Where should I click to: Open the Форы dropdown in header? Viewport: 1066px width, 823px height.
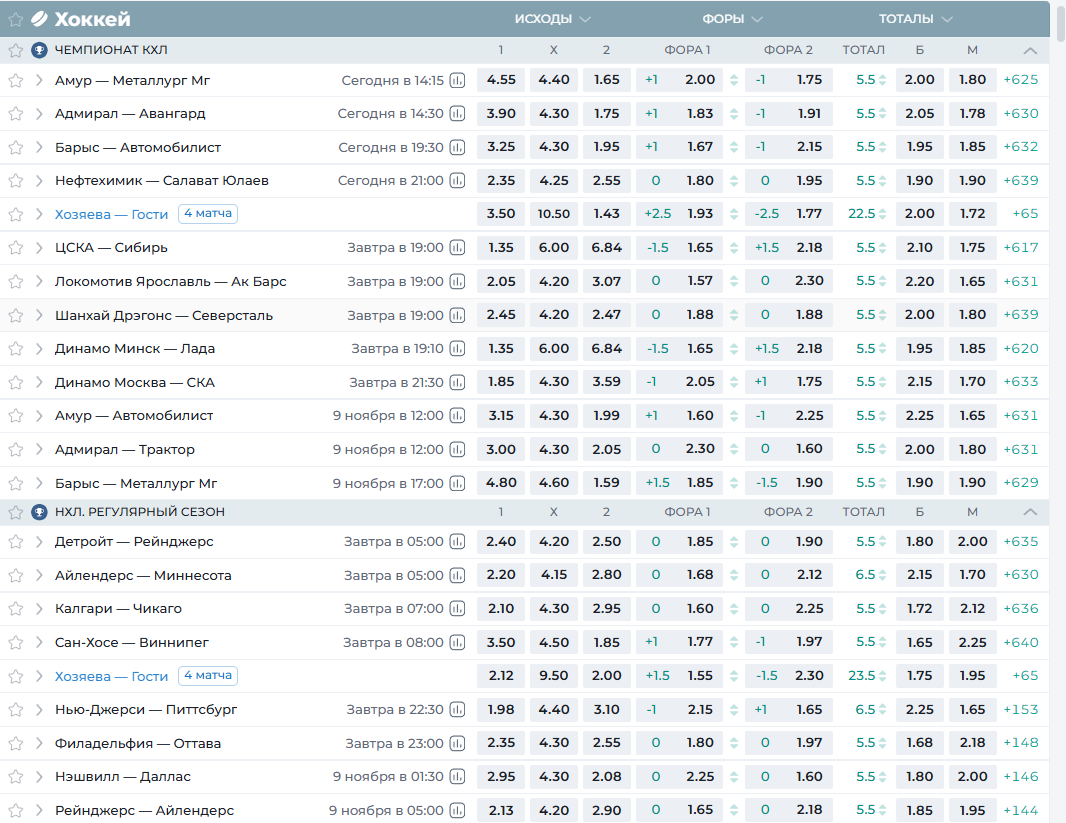[x=732, y=19]
